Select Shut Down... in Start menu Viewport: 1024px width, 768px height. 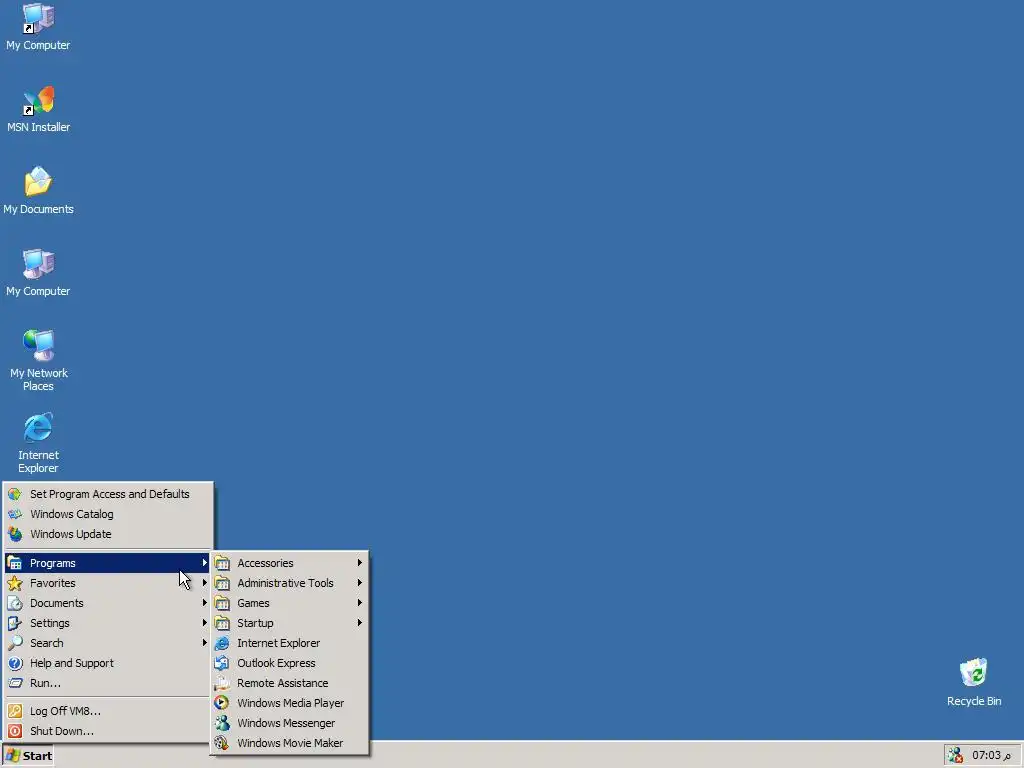click(x=108, y=731)
